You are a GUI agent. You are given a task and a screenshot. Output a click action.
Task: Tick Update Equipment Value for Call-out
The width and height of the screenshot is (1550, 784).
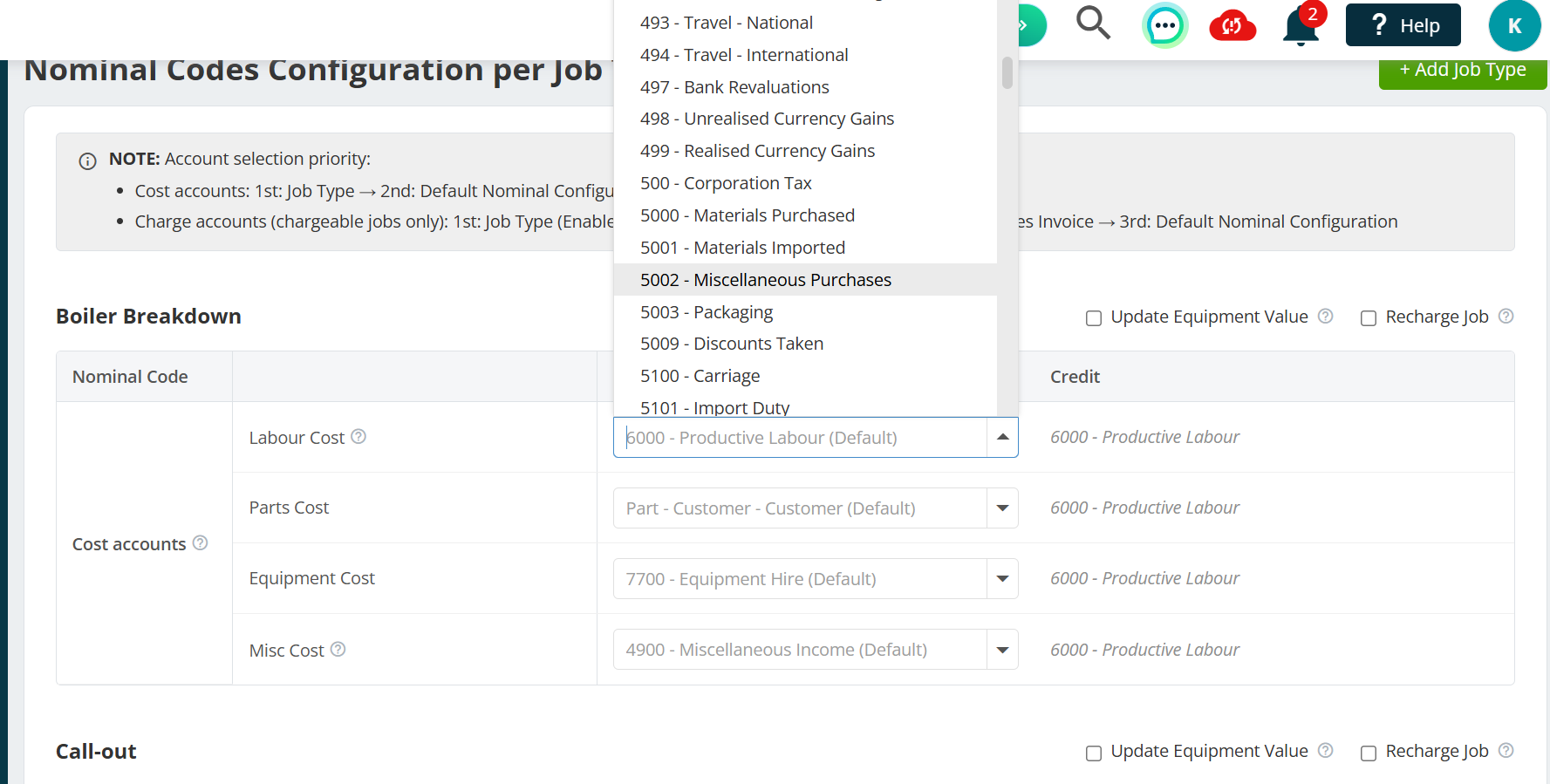[1093, 753]
